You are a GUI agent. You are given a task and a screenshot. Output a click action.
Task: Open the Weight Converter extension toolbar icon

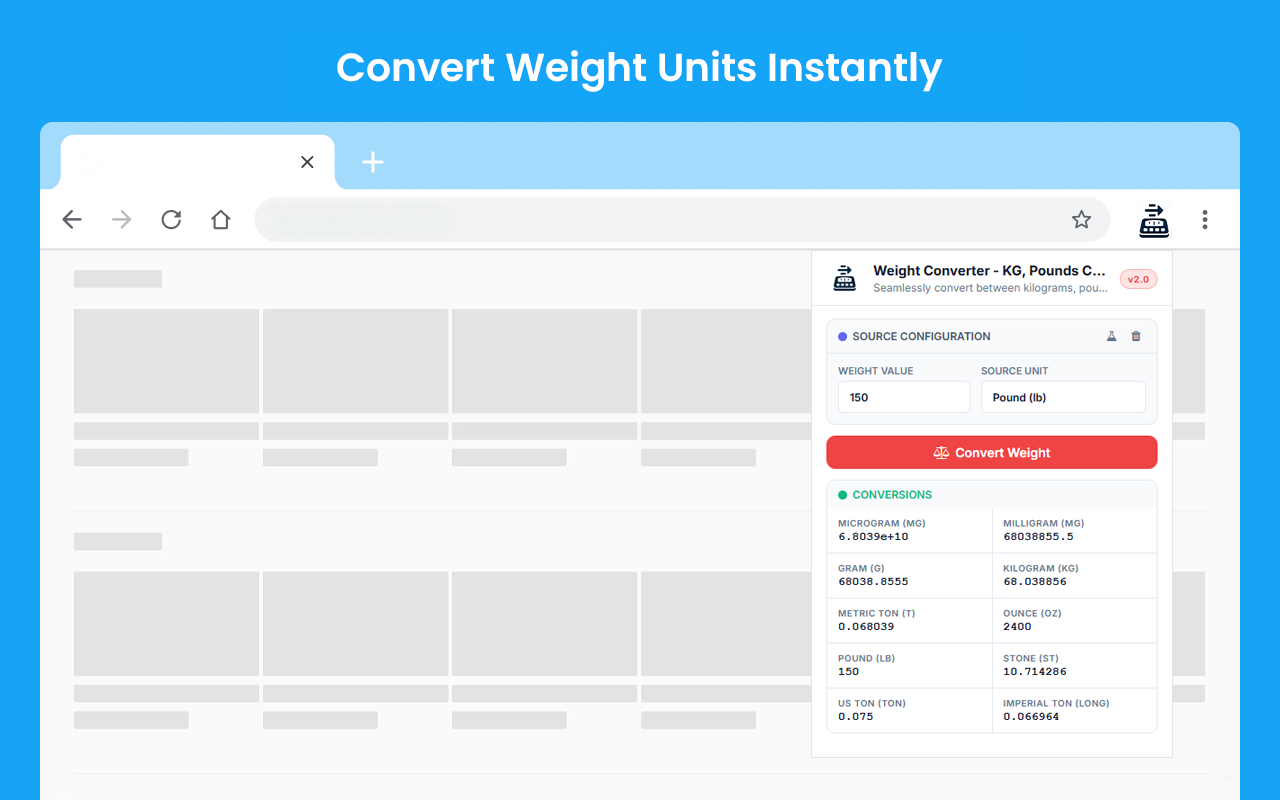point(1154,220)
